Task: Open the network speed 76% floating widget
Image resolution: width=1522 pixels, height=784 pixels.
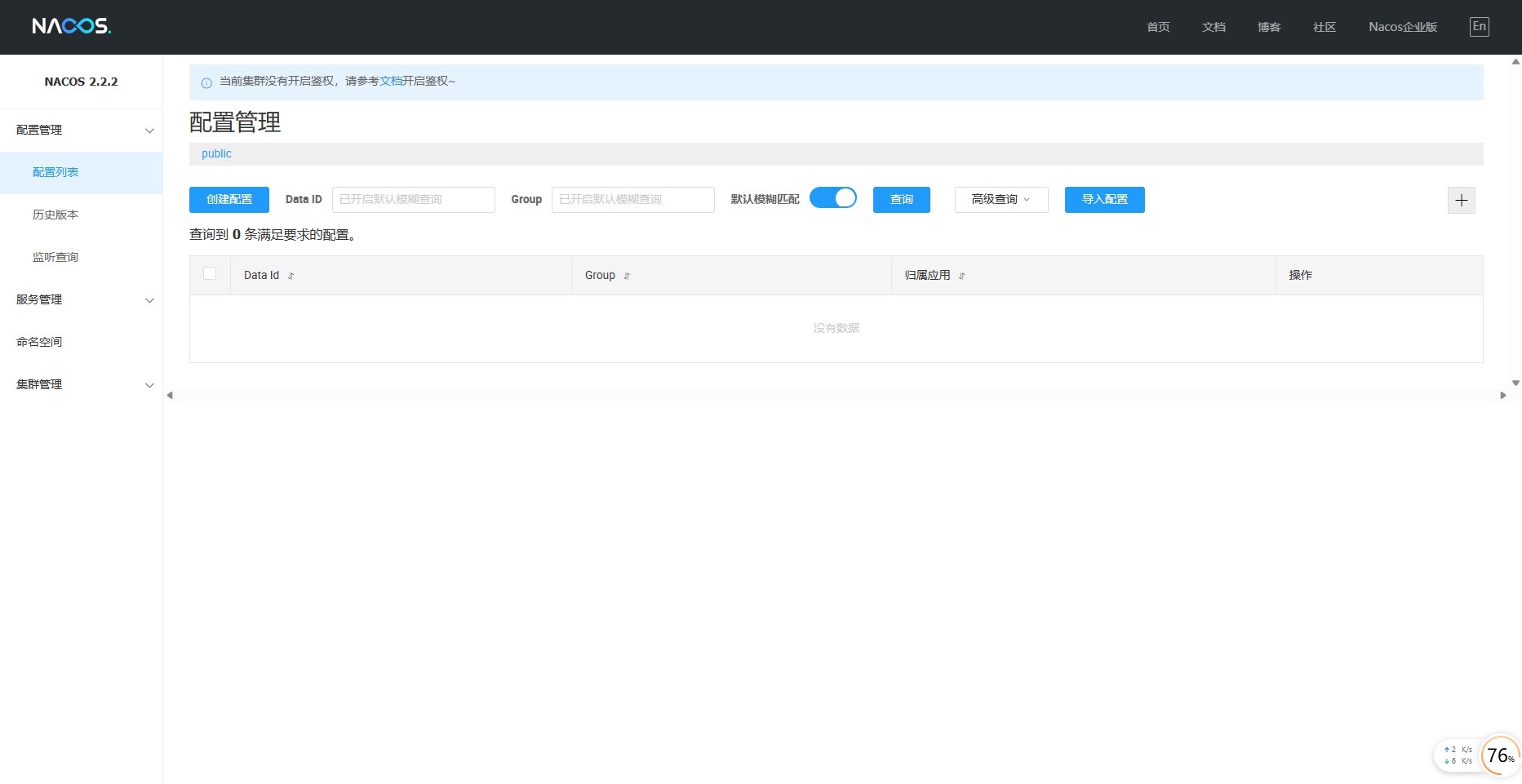Action: pos(1499,755)
